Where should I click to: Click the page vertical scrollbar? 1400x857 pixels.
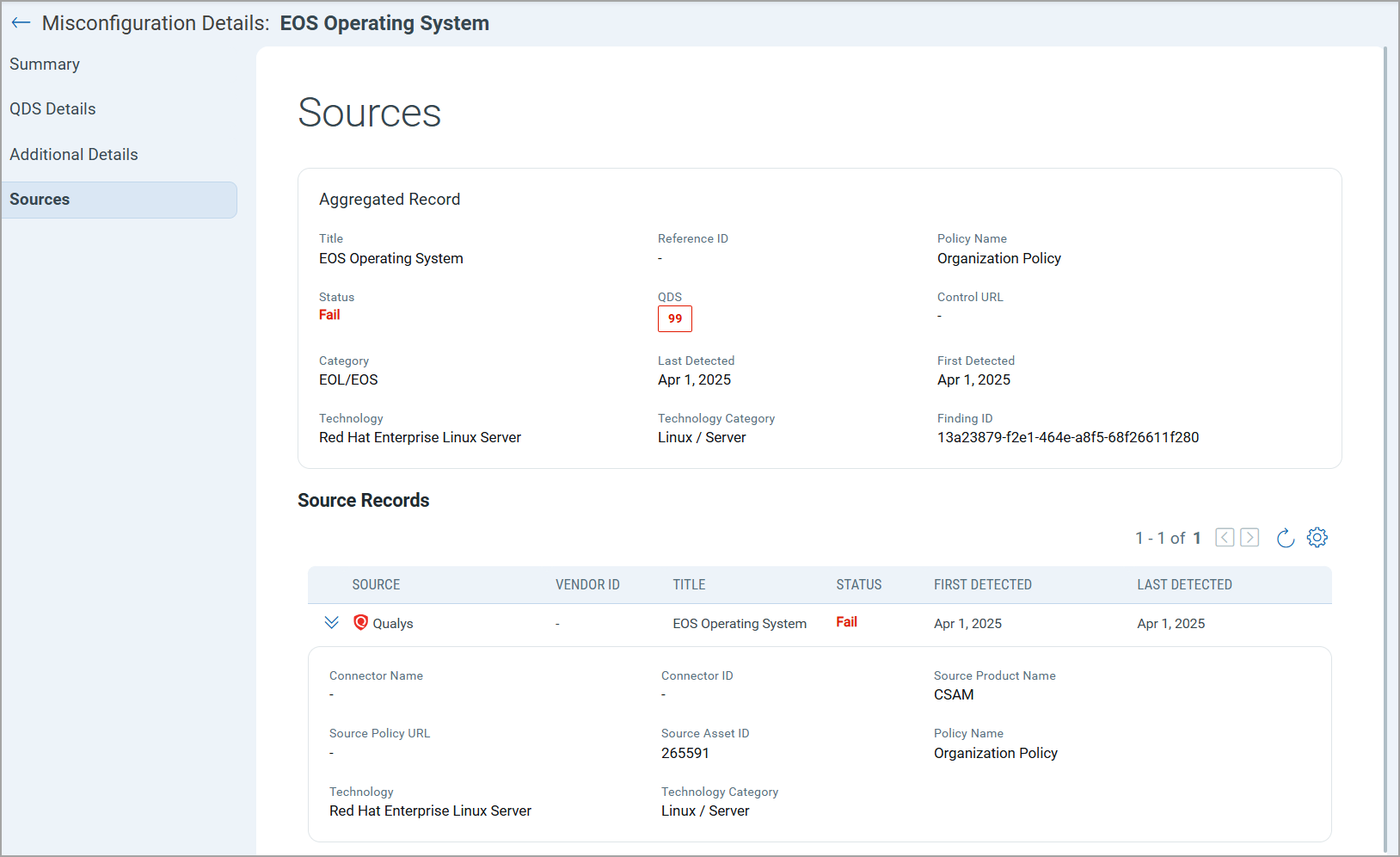pyautogui.click(x=1385, y=449)
